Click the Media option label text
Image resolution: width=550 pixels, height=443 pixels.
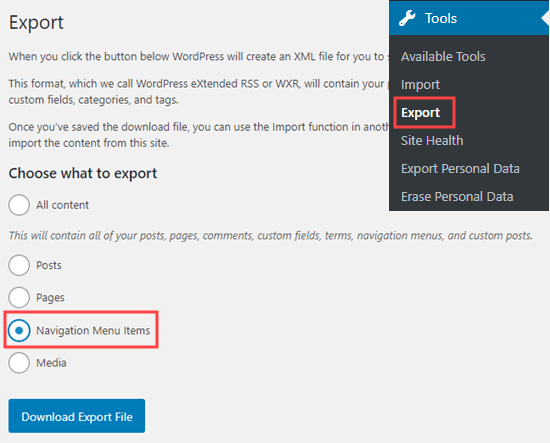tap(51, 363)
